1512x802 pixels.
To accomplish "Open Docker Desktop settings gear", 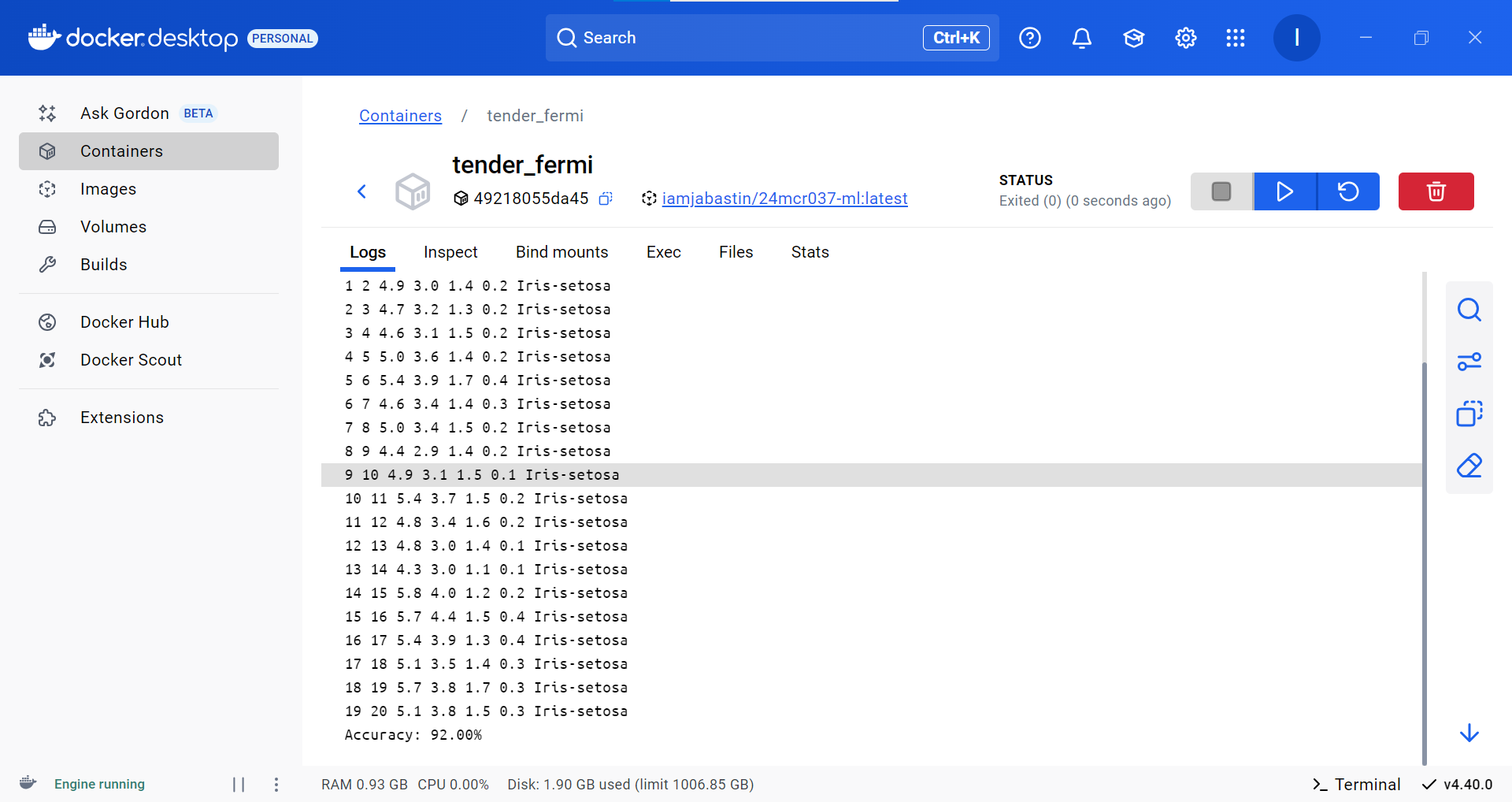I will 1186,38.
